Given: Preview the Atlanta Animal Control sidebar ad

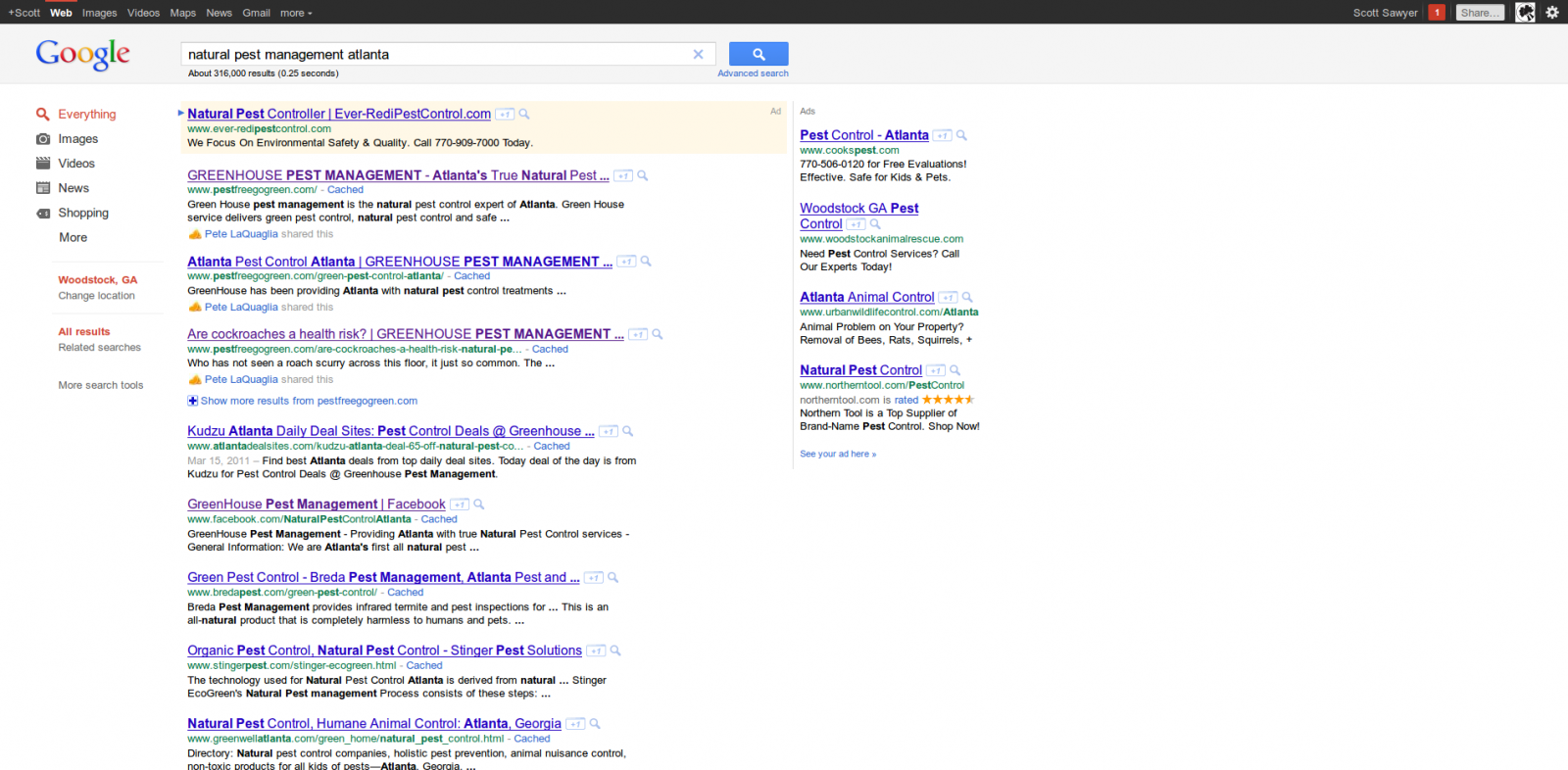Looking at the screenshot, I should (x=967, y=297).
